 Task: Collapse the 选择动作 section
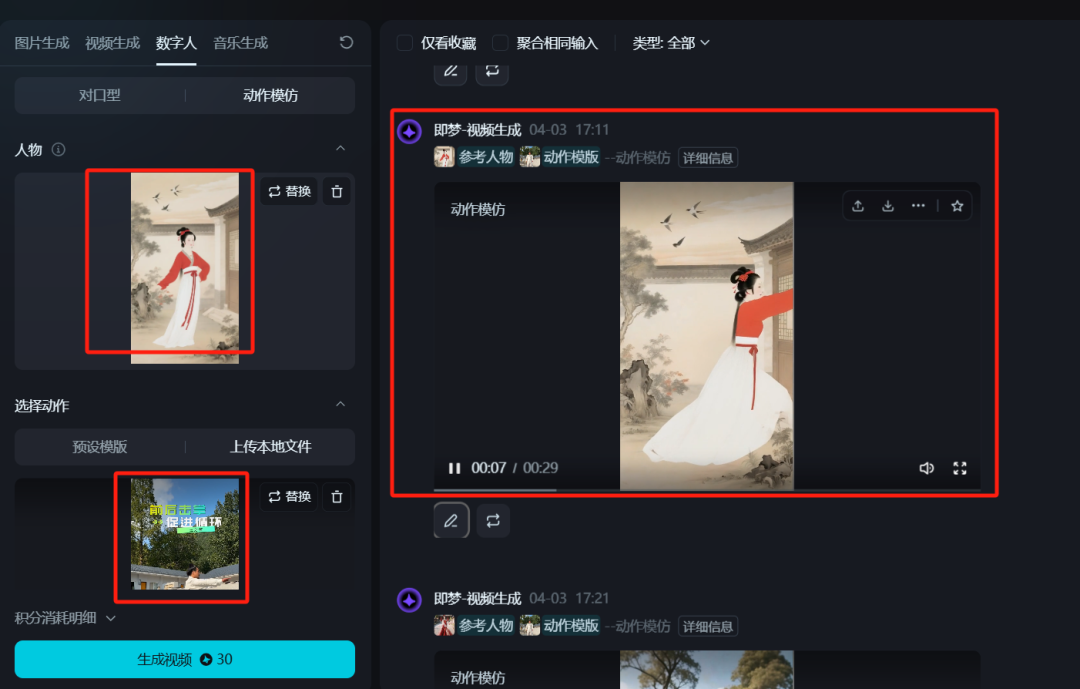tap(340, 404)
